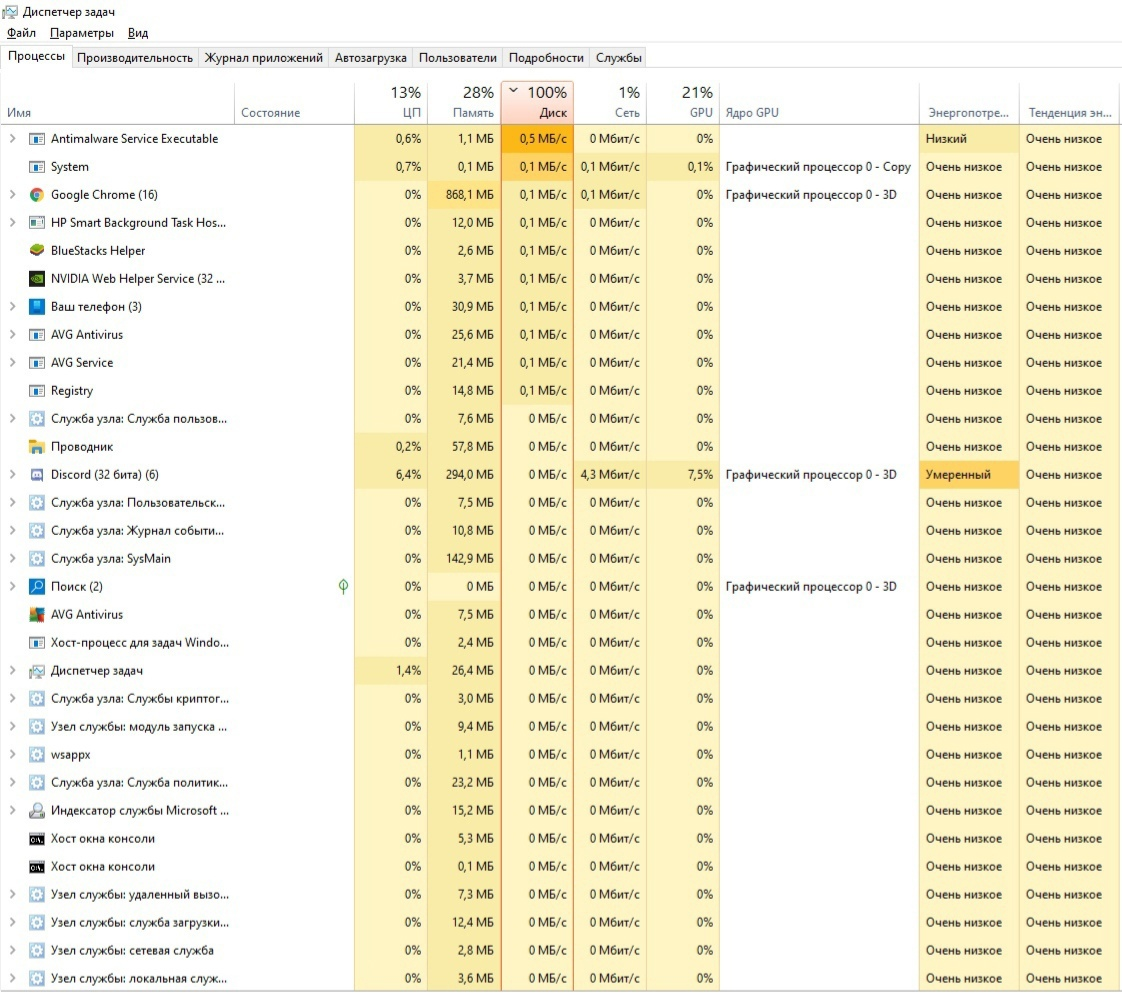Select the second Хост окна консоли row
The height and width of the screenshot is (999, 1122).
coord(561,867)
